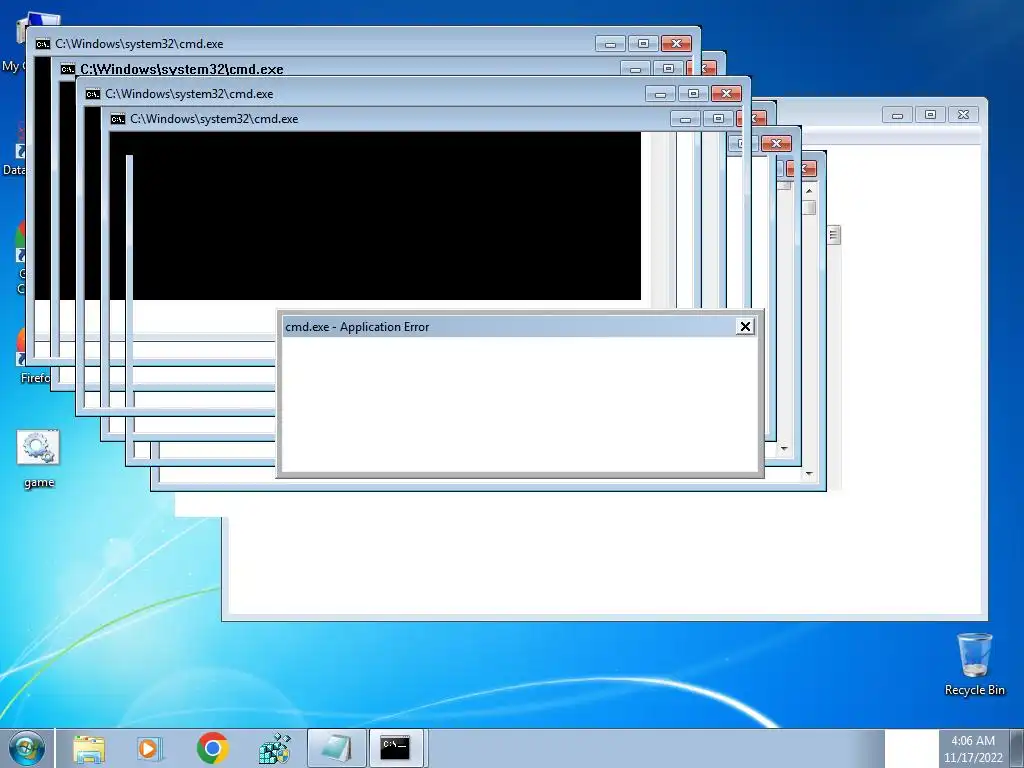1024x768 pixels.
Task: Open File Explorer from the taskbar
Action: [89, 748]
